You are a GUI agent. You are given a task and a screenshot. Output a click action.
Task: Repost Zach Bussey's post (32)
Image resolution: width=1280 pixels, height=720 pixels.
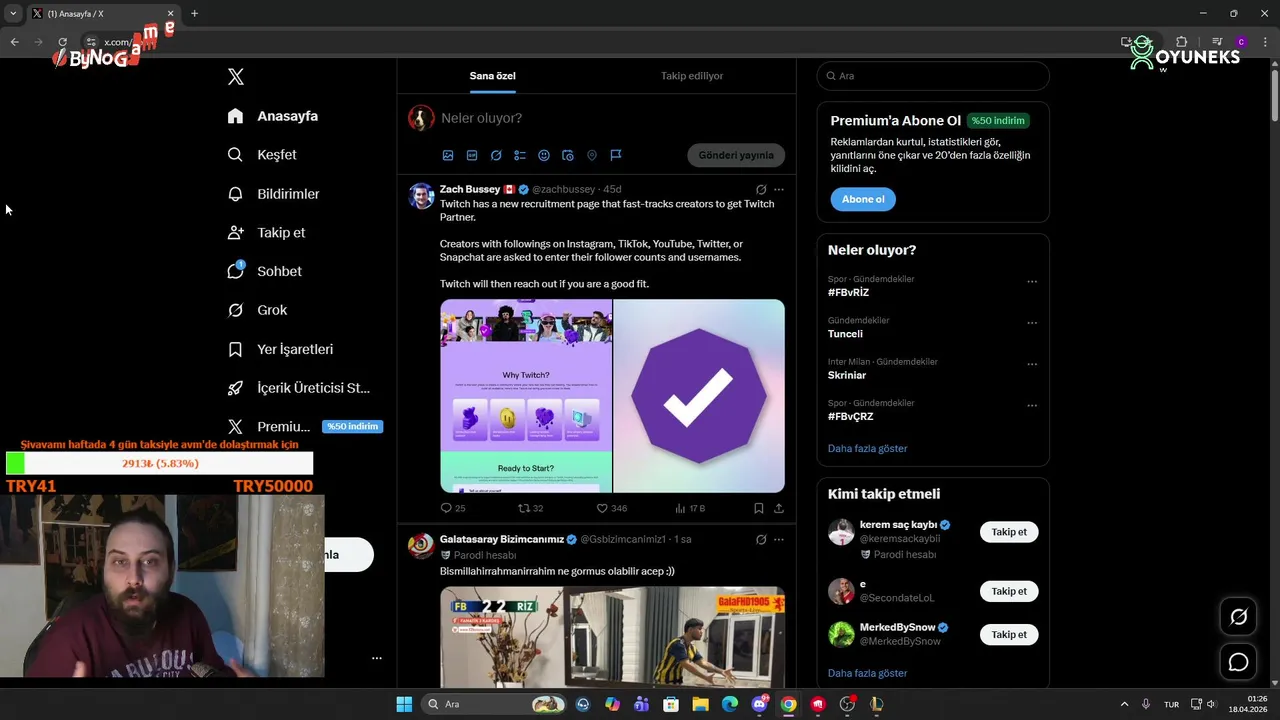click(x=531, y=508)
